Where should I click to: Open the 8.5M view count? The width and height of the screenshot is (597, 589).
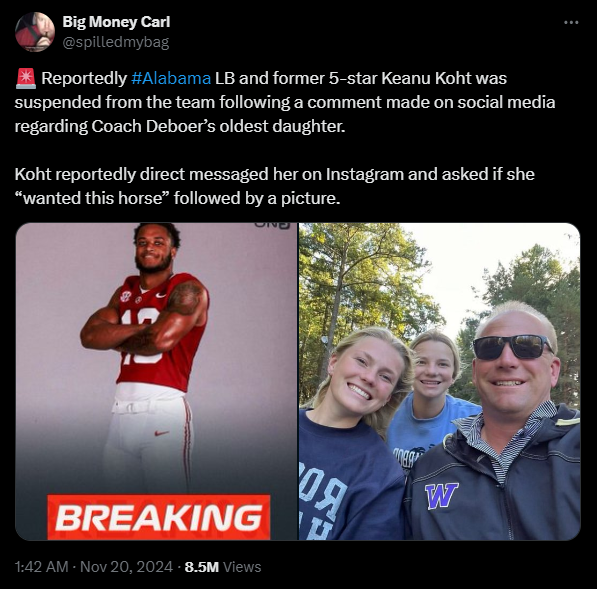pos(202,567)
